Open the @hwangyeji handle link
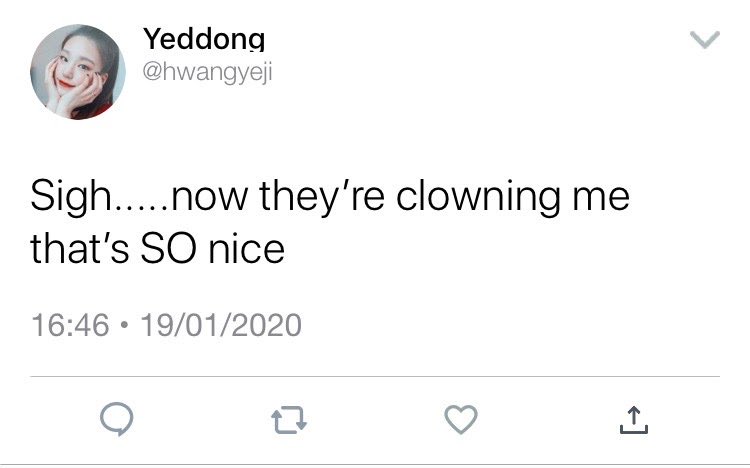The height and width of the screenshot is (468, 750). (208, 73)
